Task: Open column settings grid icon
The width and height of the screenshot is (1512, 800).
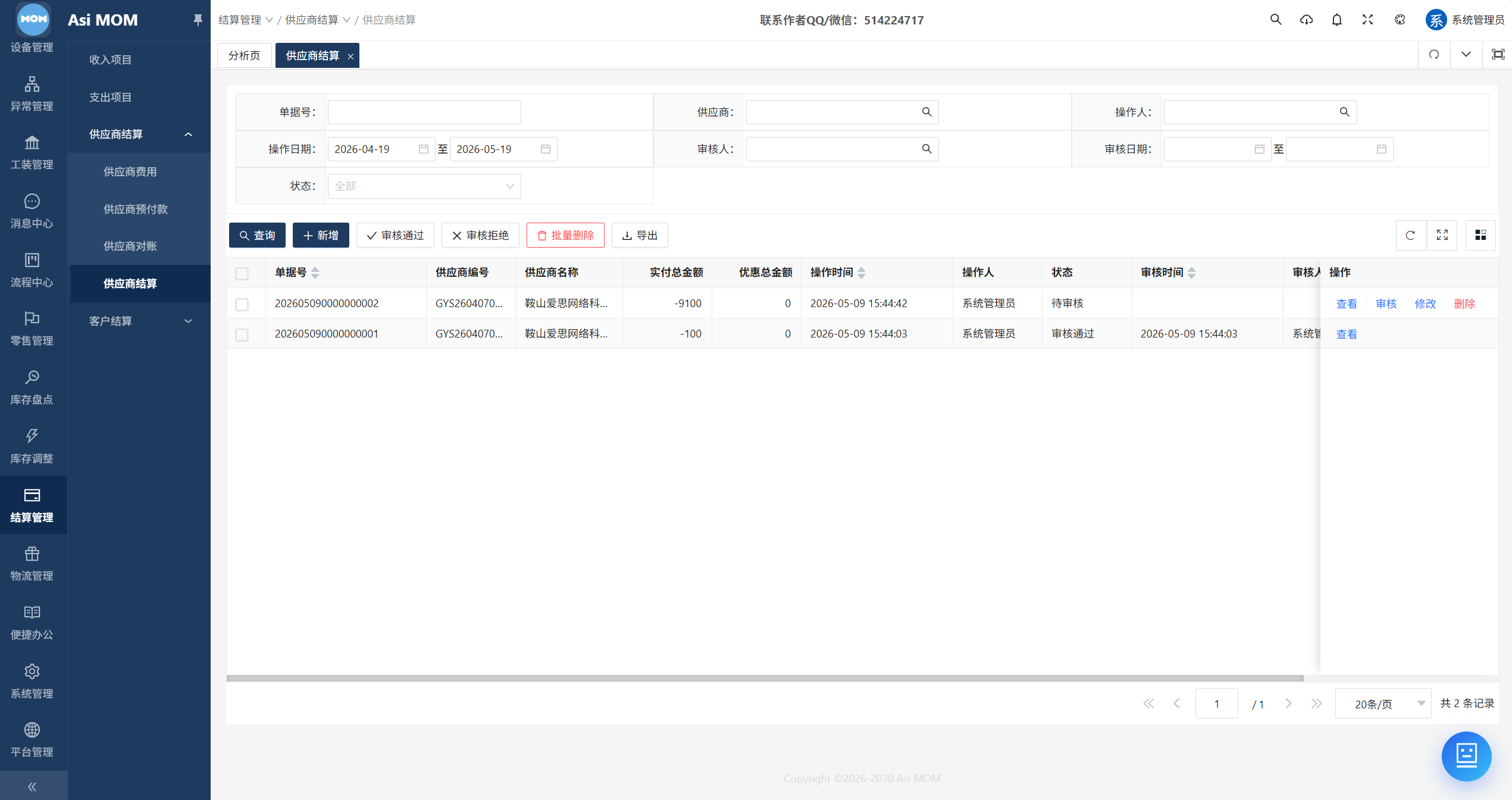Action: pos(1480,235)
